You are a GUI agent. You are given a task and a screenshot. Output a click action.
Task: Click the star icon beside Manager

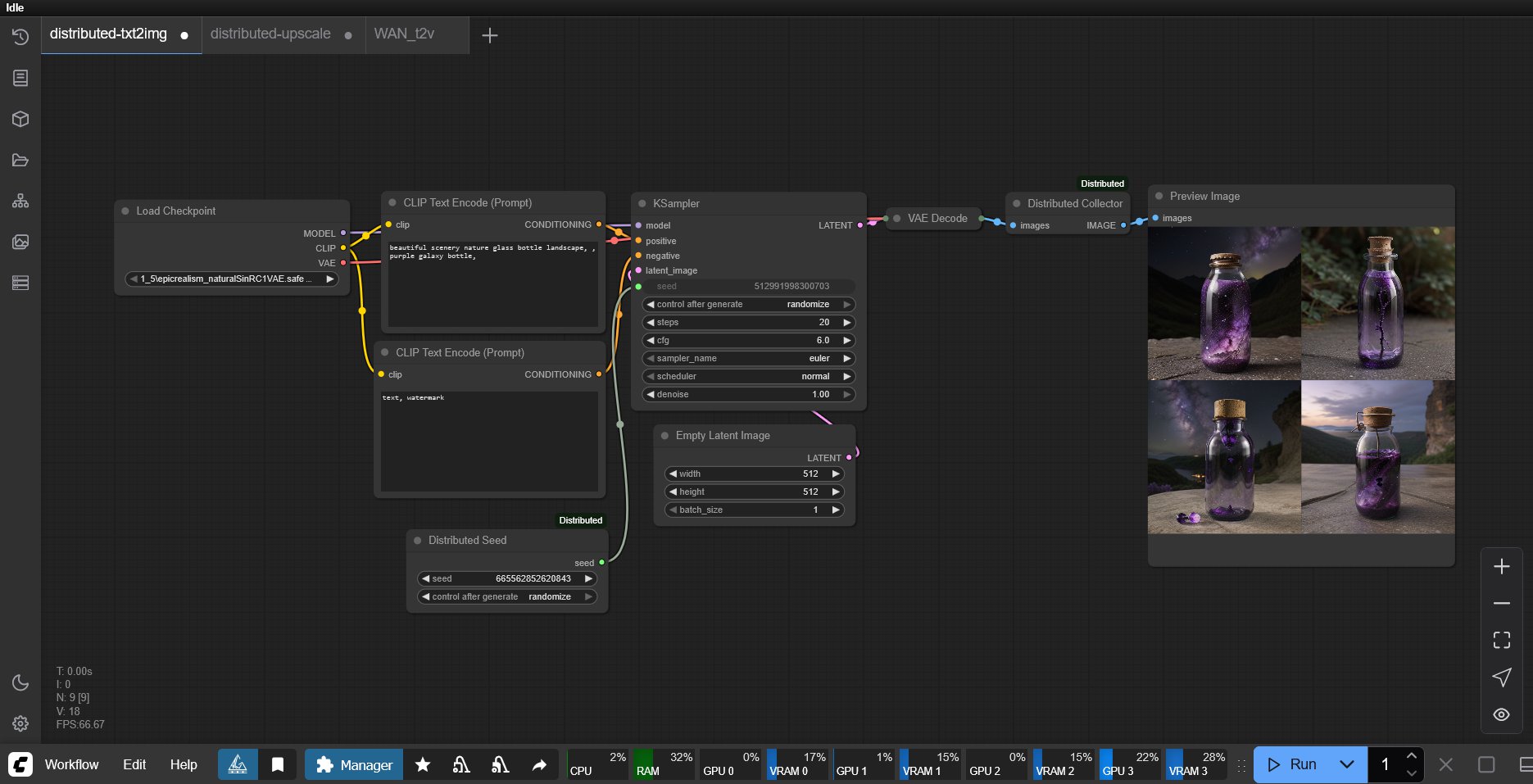[x=423, y=764]
